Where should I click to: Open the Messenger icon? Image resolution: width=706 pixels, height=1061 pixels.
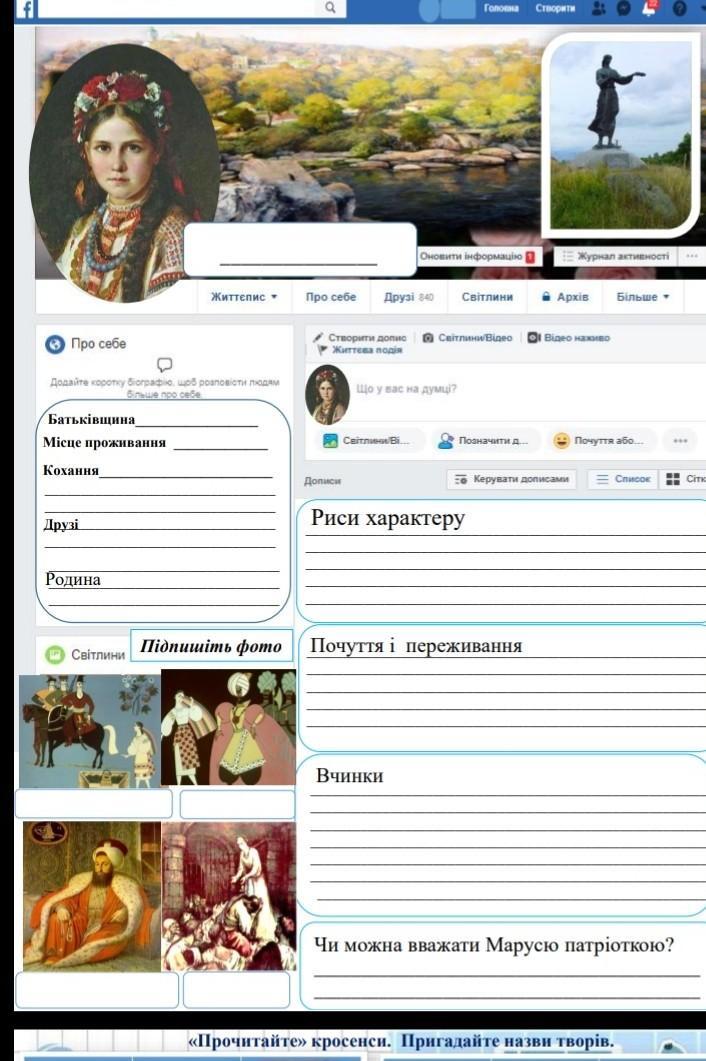point(624,8)
